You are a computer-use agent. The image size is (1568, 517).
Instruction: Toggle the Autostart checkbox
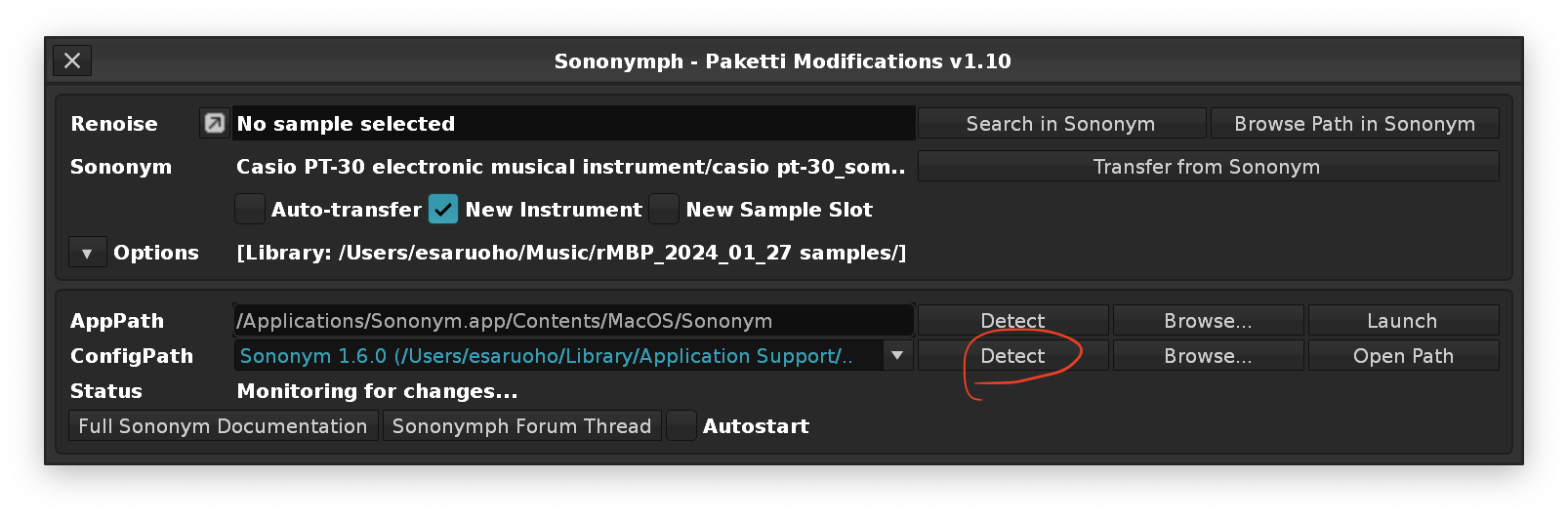click(681, 425)
